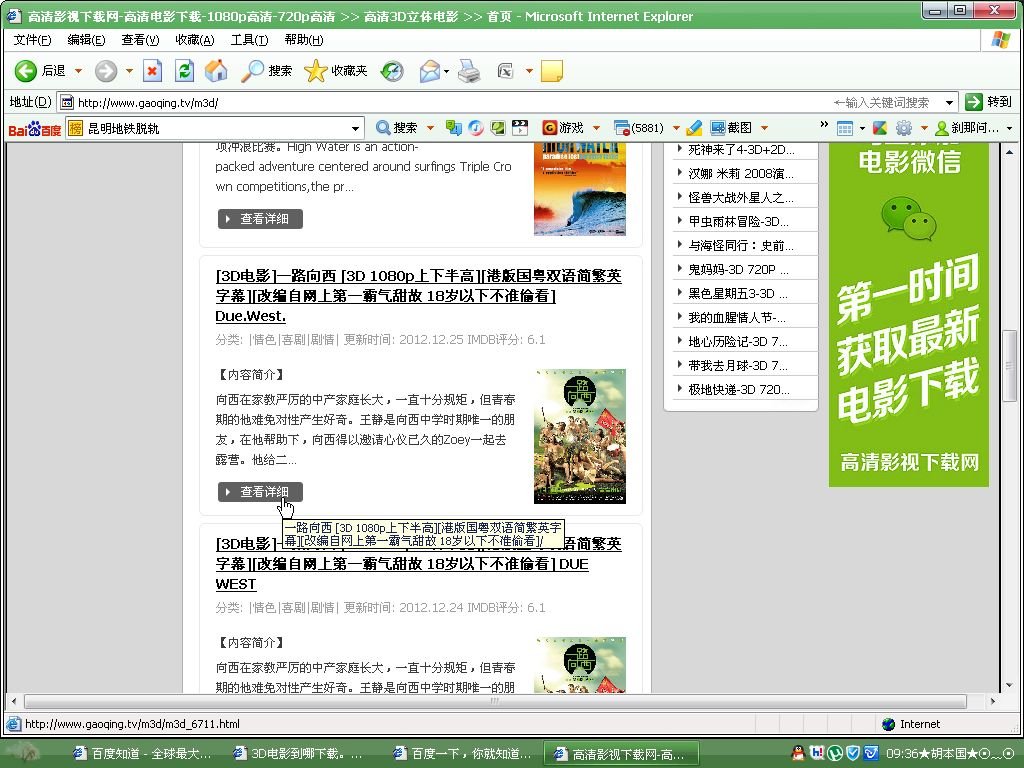Open the 昆明地铁脱轨 hot search dropdown
This screenshot has height=768, width=1024.
(355, 128)
